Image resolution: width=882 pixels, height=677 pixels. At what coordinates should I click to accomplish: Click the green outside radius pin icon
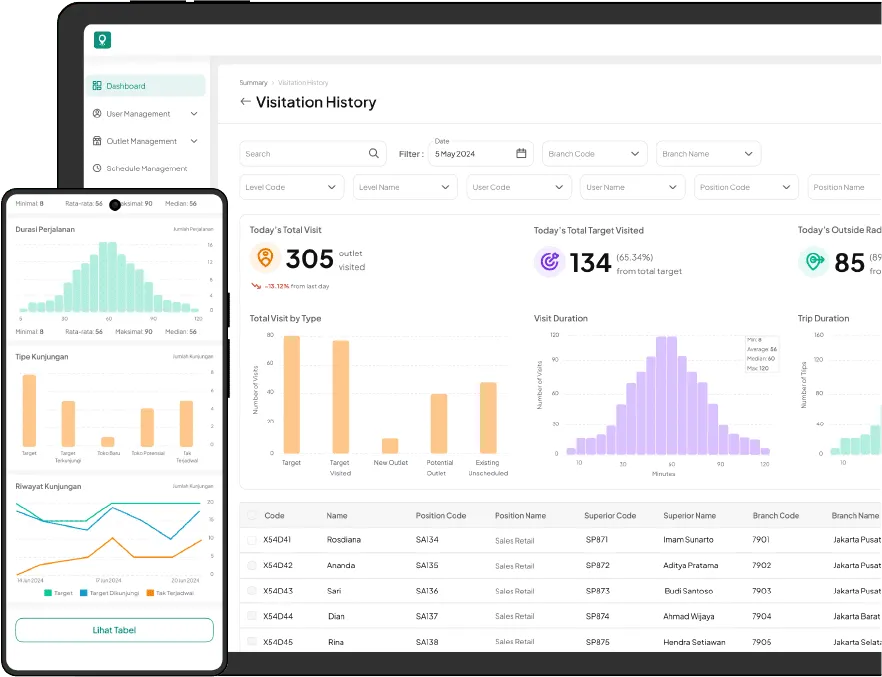pyautogui.click(x=813, y=262)
